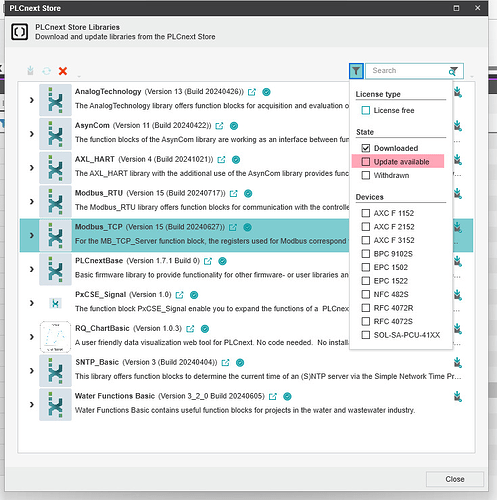Click the search filter icon in search box
The image size is (497, 500).
[x=453, y=71]
